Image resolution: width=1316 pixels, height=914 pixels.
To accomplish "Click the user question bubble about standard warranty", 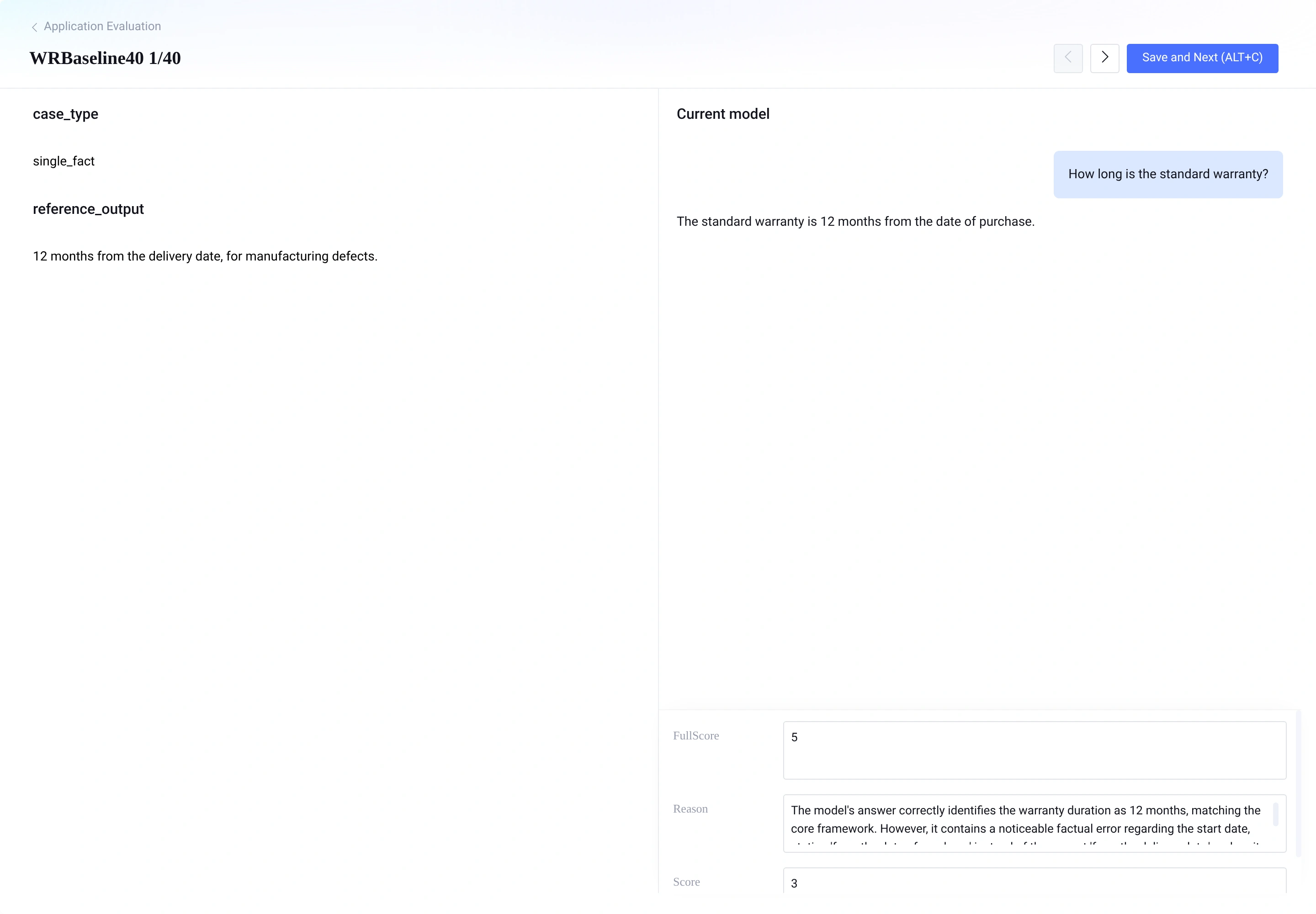I will click(1167, 174).
